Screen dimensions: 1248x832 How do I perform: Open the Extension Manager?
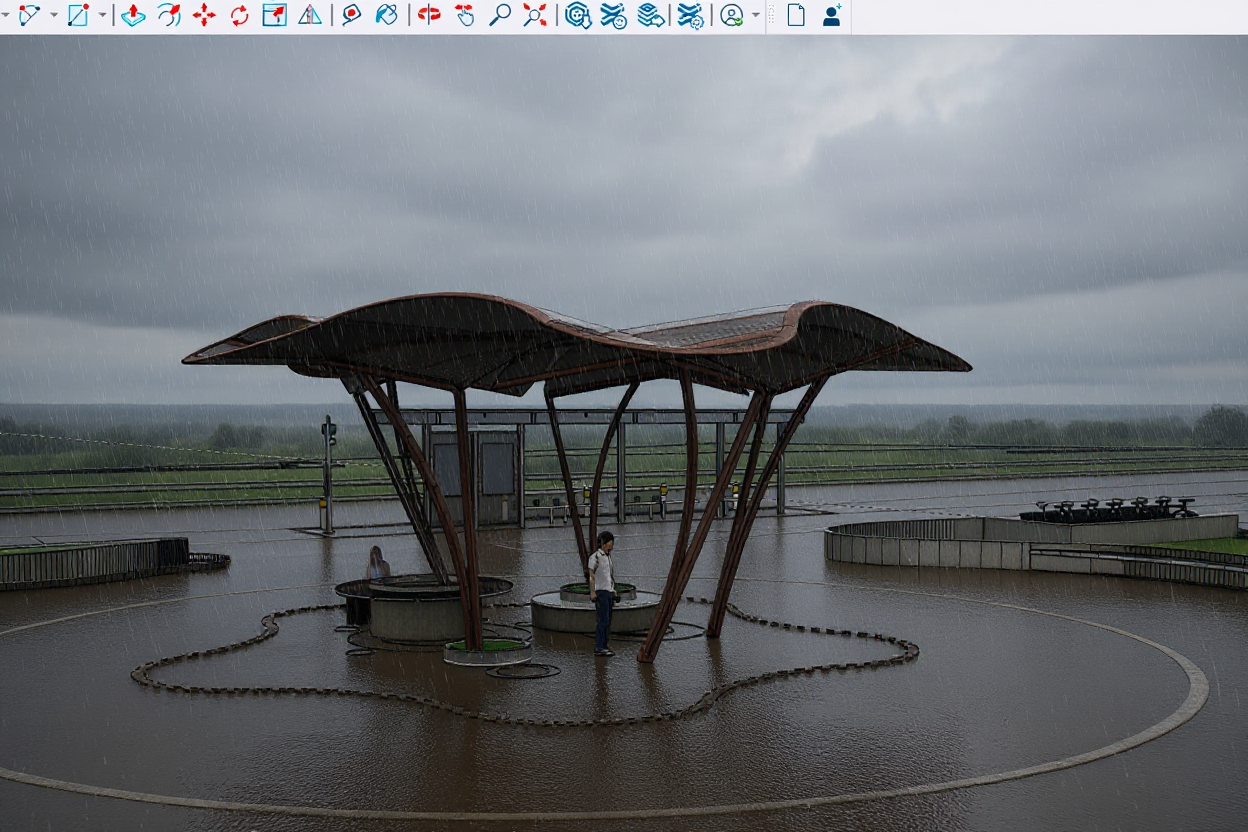(x=690, y=15)
